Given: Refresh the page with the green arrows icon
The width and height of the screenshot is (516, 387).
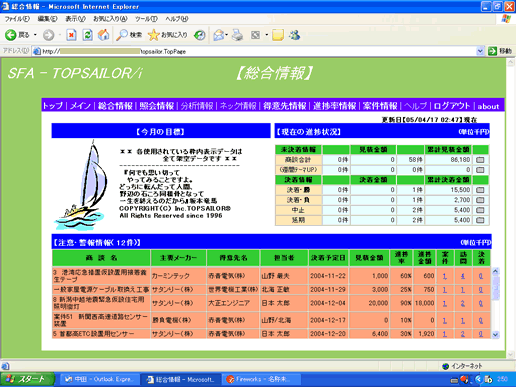Looking at the screenshot, I should [87, 35].
